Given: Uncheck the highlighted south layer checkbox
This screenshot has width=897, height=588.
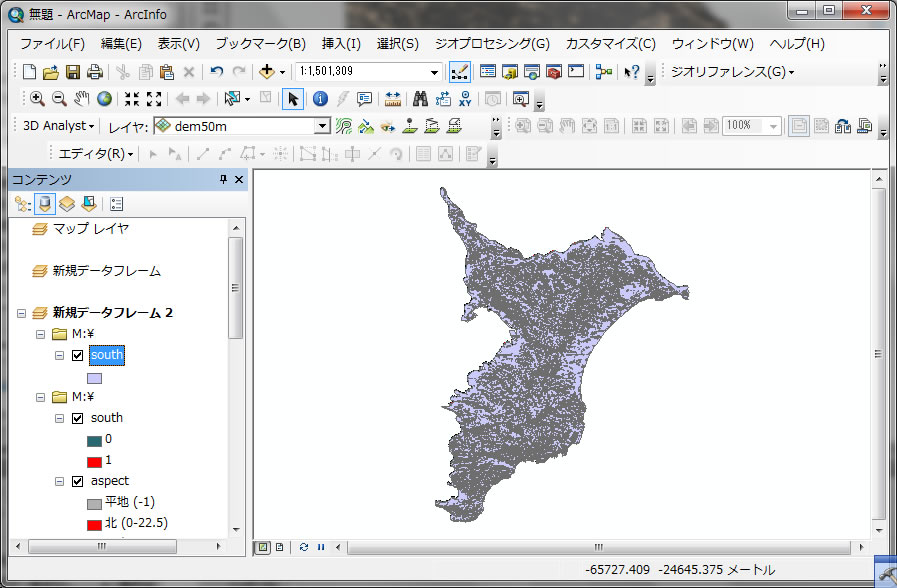Looking at the screenshot, I should (78, 355).
